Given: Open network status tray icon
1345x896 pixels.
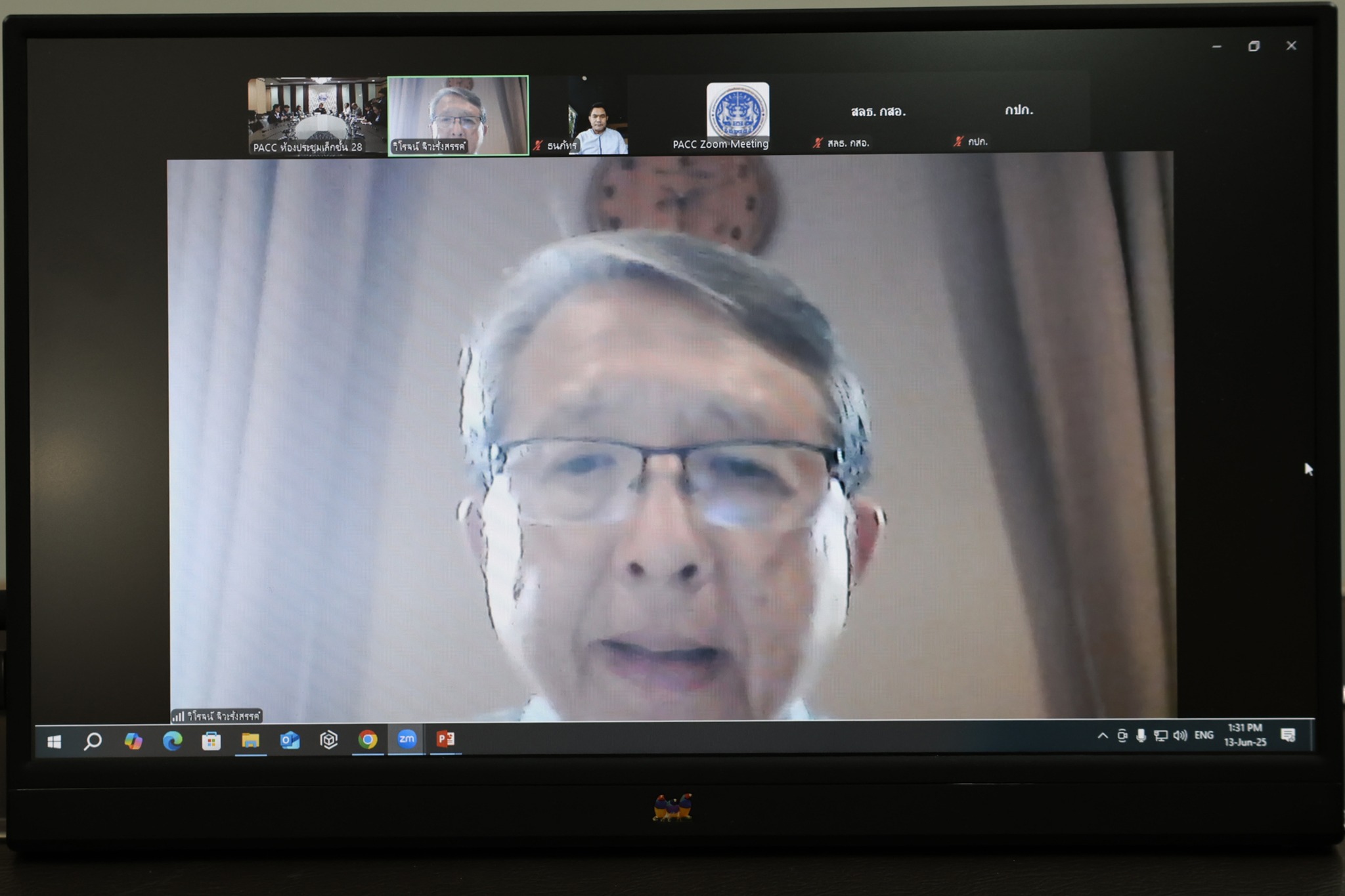Looking at the screenshot, I should point(1160,736).
